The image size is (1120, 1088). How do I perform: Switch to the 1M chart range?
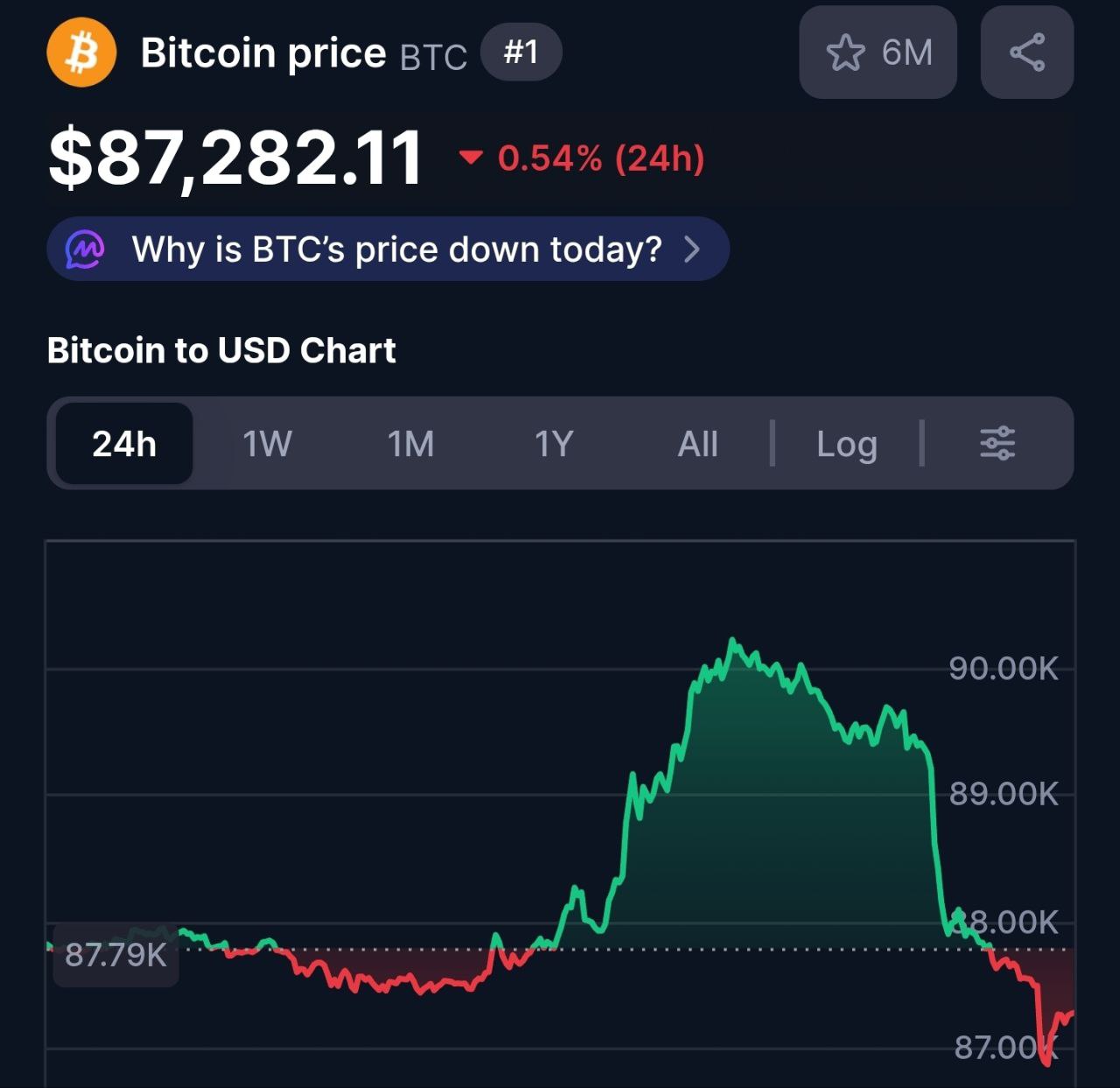(x=410, y=444)
